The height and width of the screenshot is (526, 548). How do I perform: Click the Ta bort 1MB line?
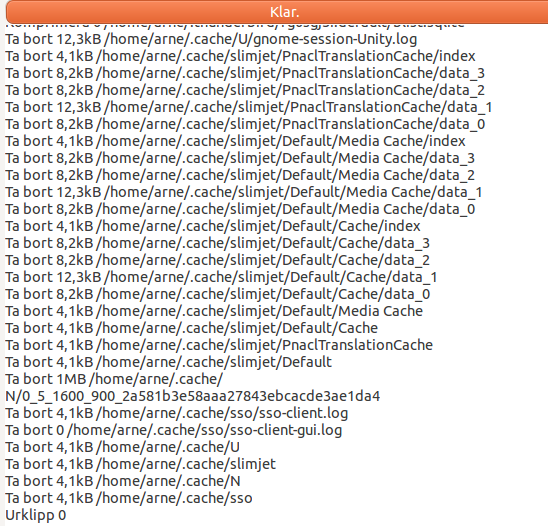tap(114, 379)
